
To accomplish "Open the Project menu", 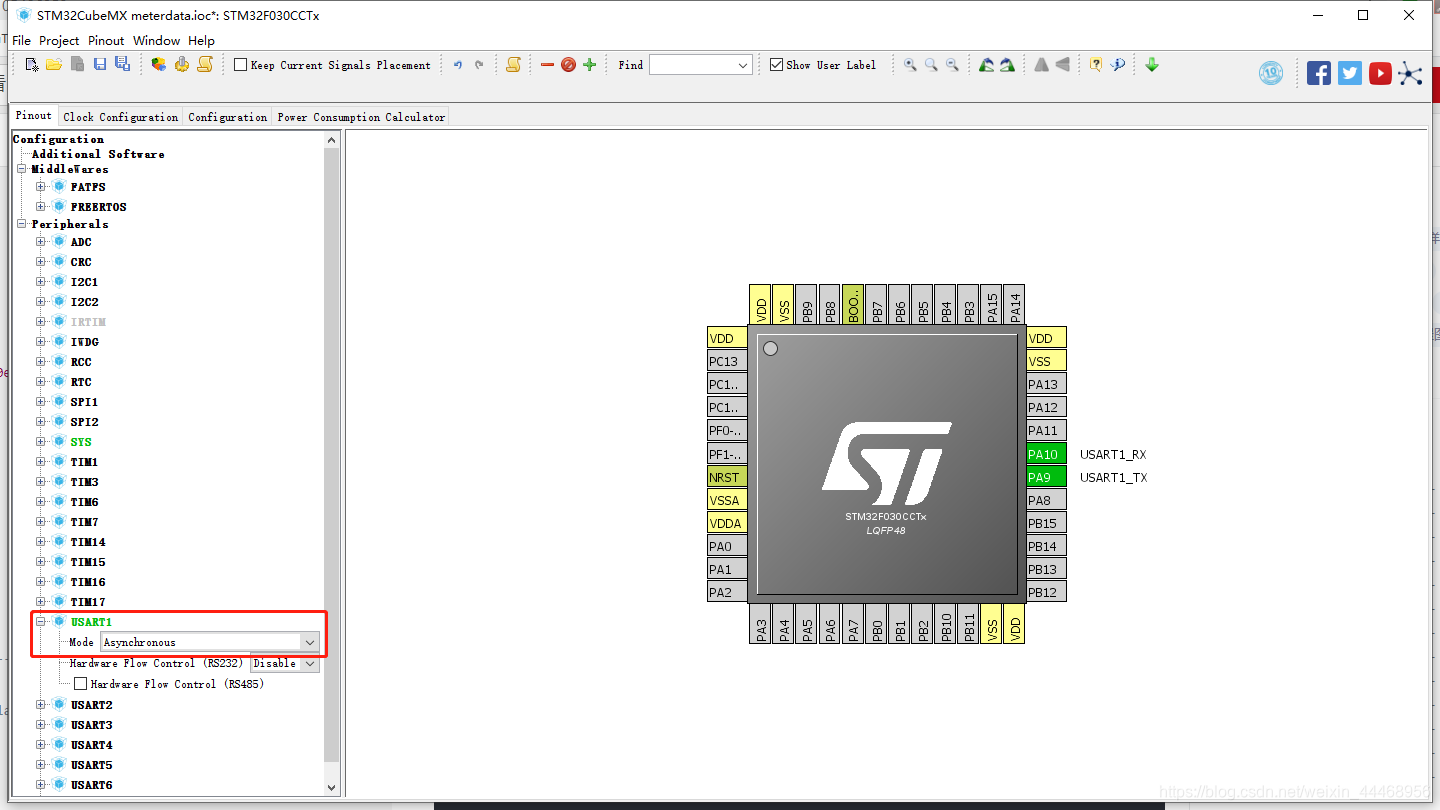I will point(59,41).
